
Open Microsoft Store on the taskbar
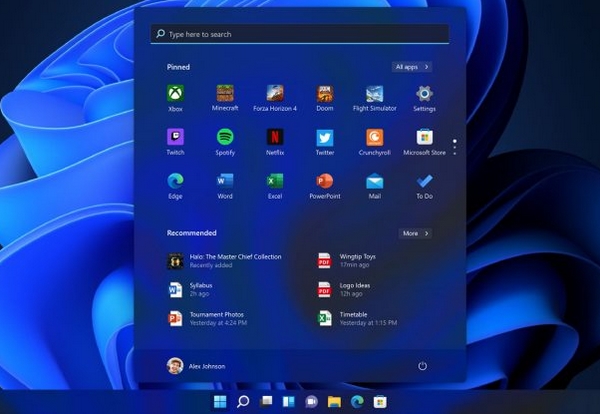click(x=380, y=401)
